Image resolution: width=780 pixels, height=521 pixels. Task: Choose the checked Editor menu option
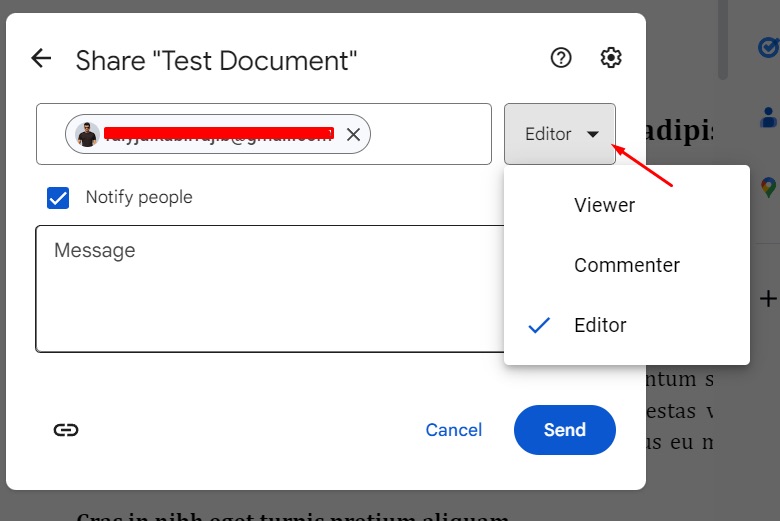point(627,325)
